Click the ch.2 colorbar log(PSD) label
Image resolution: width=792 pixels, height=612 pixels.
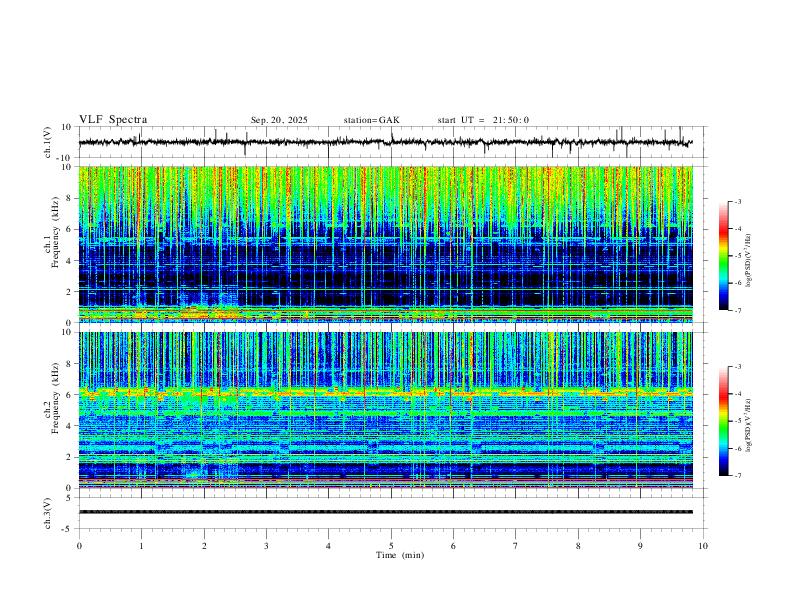tap(749, 425)
